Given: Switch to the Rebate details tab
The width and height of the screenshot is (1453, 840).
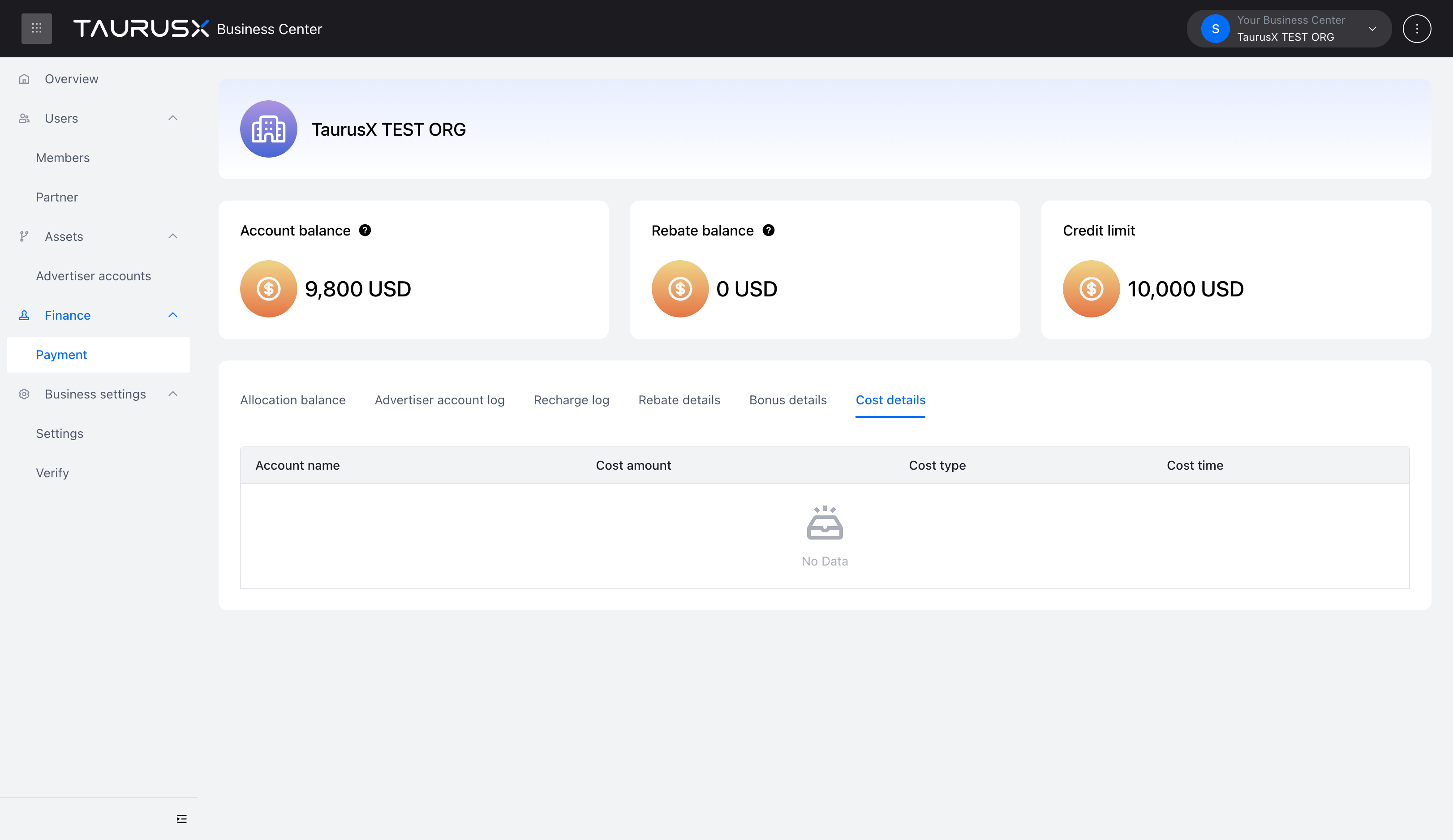Looking at the screenshot, I should pos(679,400).
